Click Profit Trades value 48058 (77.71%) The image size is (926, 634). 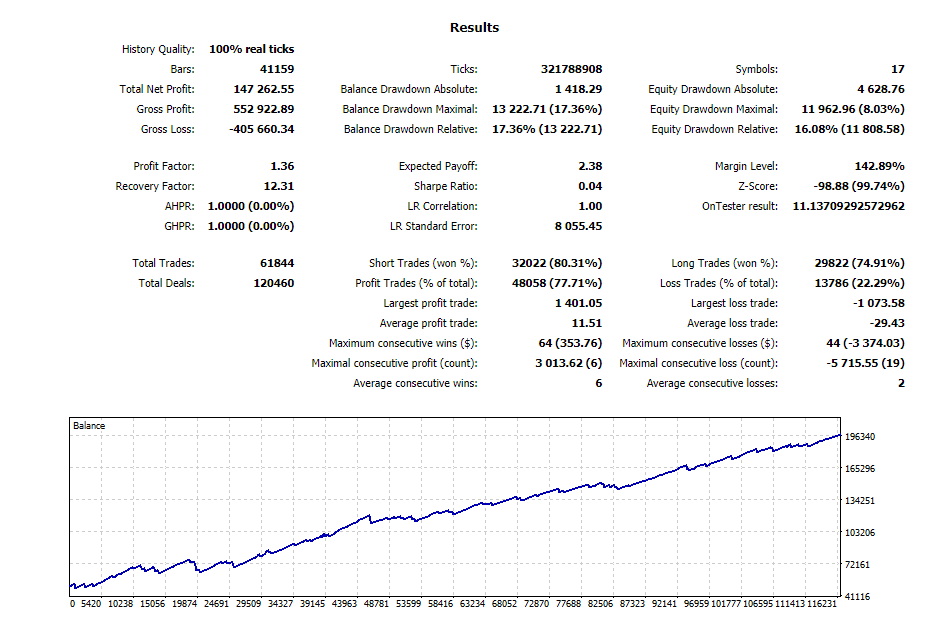(x=557, y=283)
